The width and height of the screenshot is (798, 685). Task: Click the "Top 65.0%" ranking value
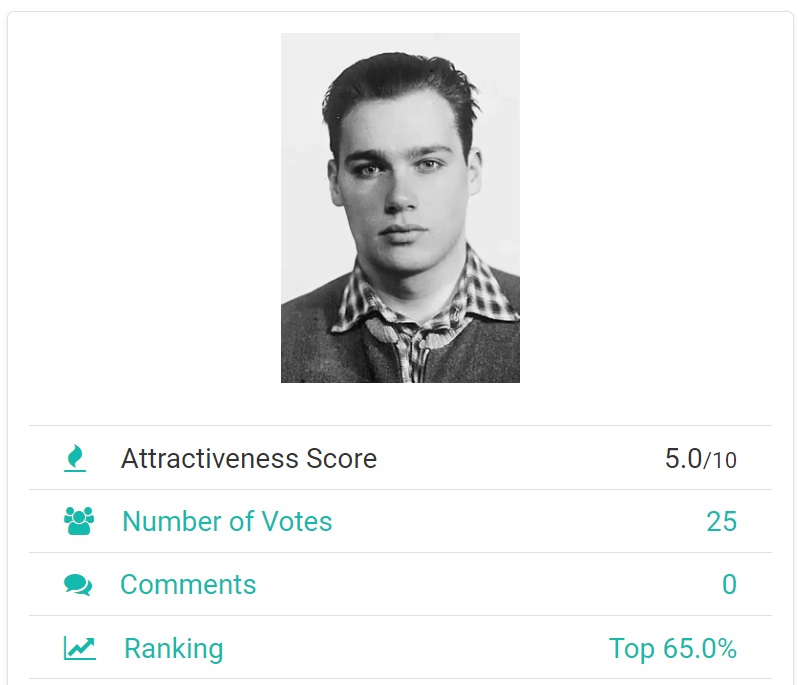coord(672,649)
